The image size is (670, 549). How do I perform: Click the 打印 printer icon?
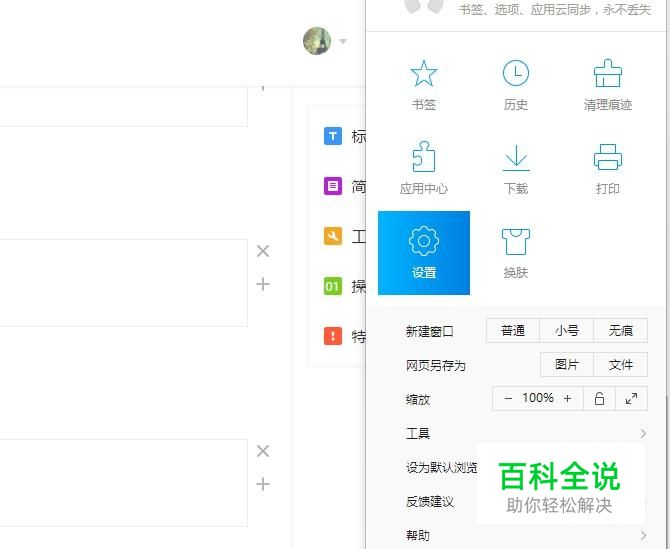tap(608, 157)
